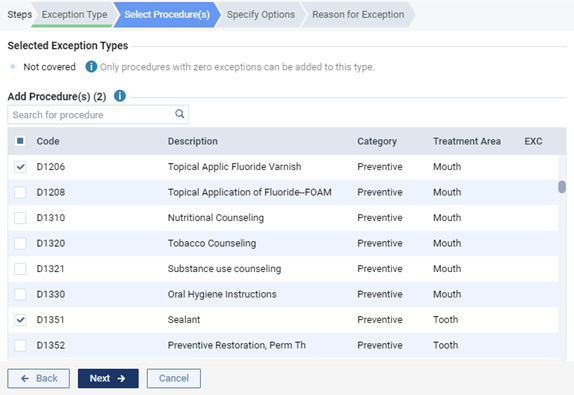Screen dimensions: 574x395
Task: Uncheck the D1351 Sealant checkbox
Action: 20,320
